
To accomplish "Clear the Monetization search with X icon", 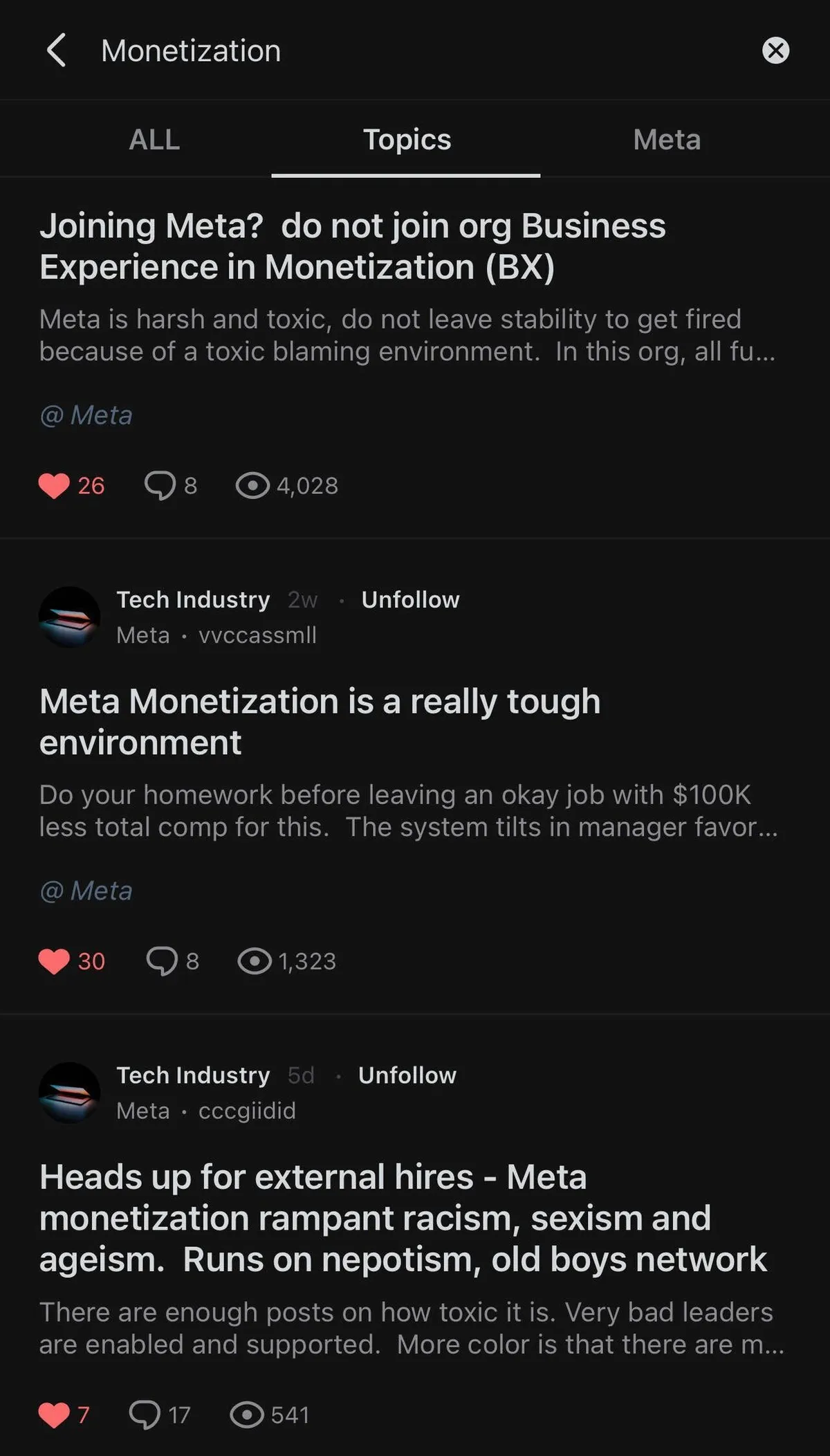I will coord(775,51).
